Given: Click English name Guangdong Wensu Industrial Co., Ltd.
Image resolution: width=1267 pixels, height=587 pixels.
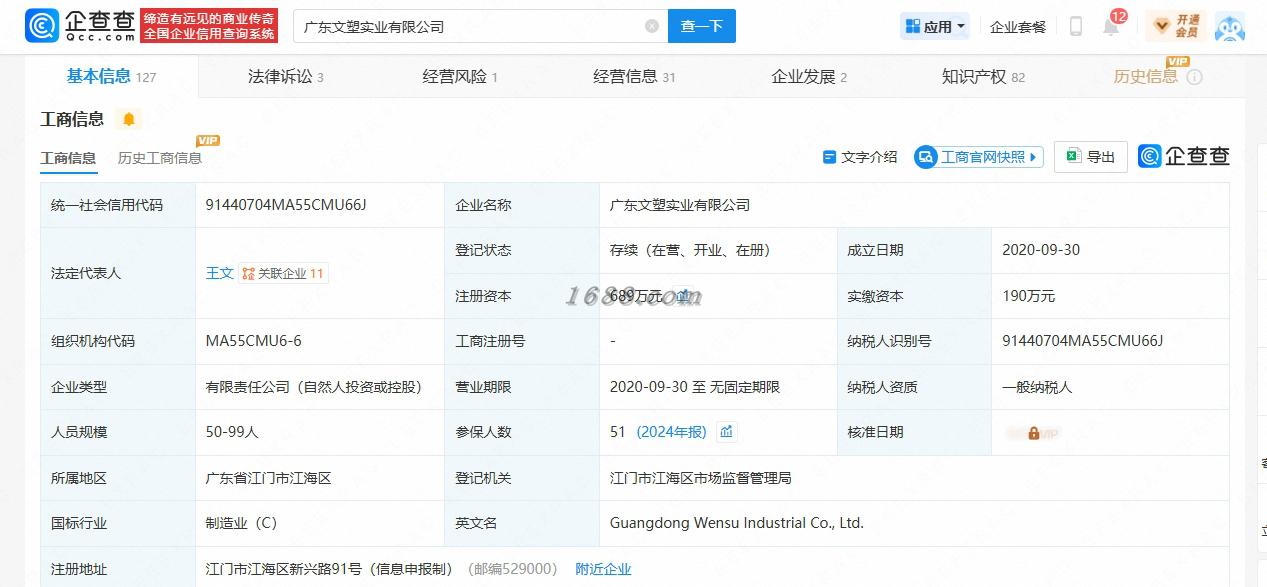Looking at the screenshot, I should pos(737,523).
